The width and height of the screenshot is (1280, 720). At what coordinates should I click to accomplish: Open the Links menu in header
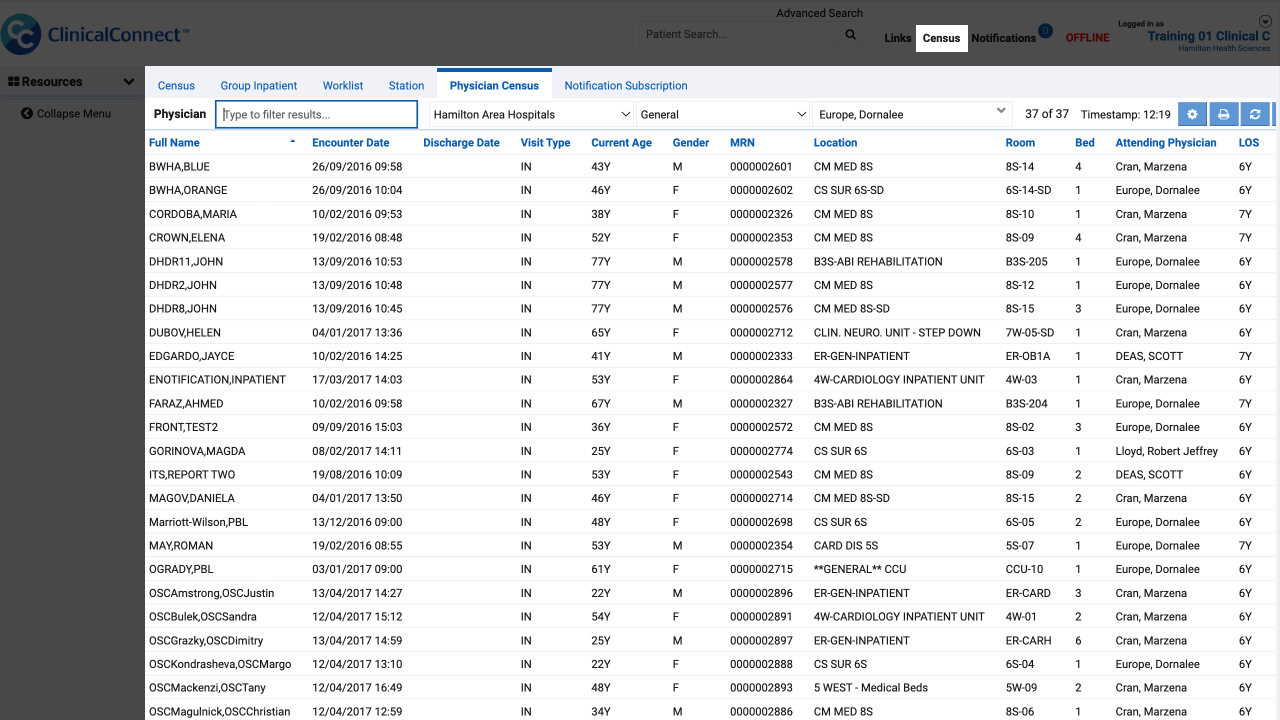(x=898, y=38)
